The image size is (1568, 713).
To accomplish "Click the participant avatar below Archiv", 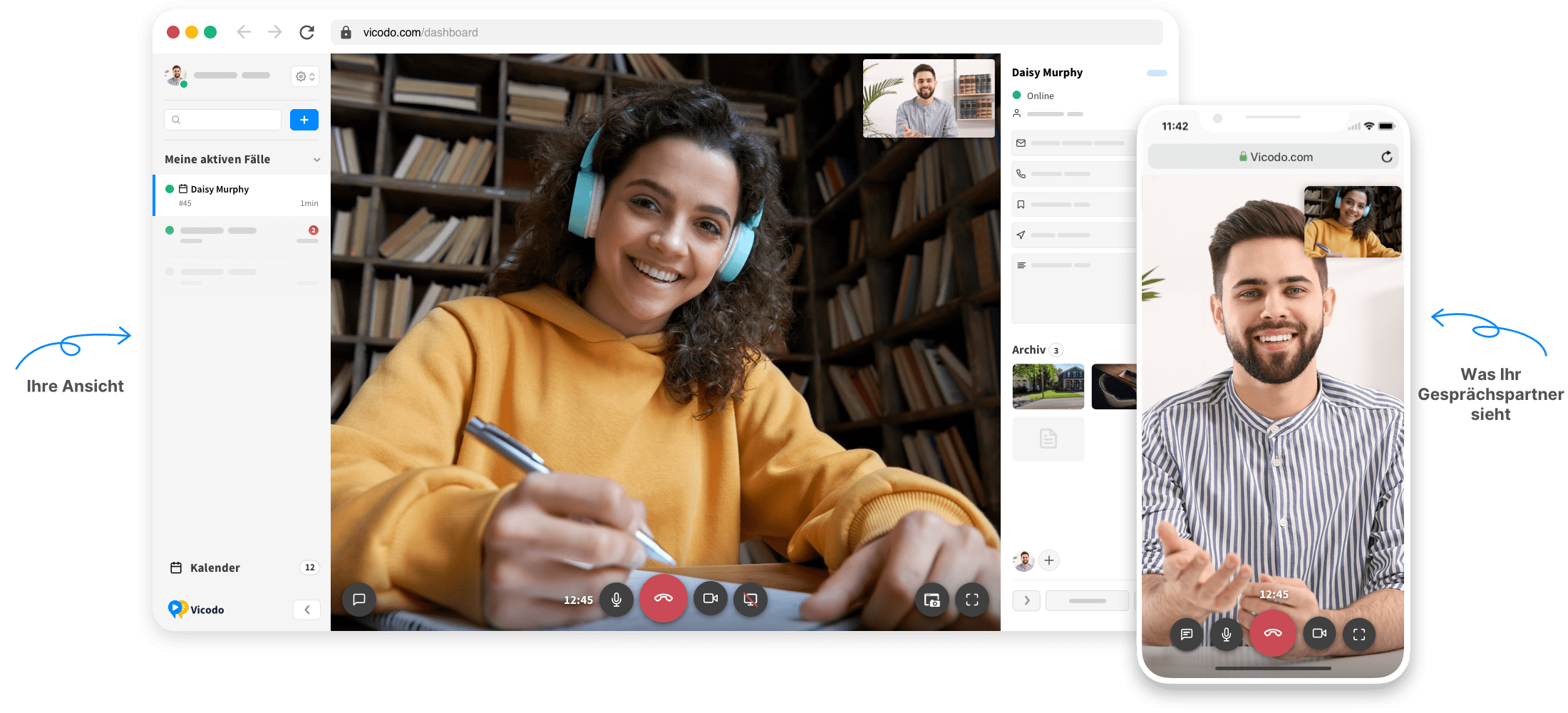I will coord(1023,560).
